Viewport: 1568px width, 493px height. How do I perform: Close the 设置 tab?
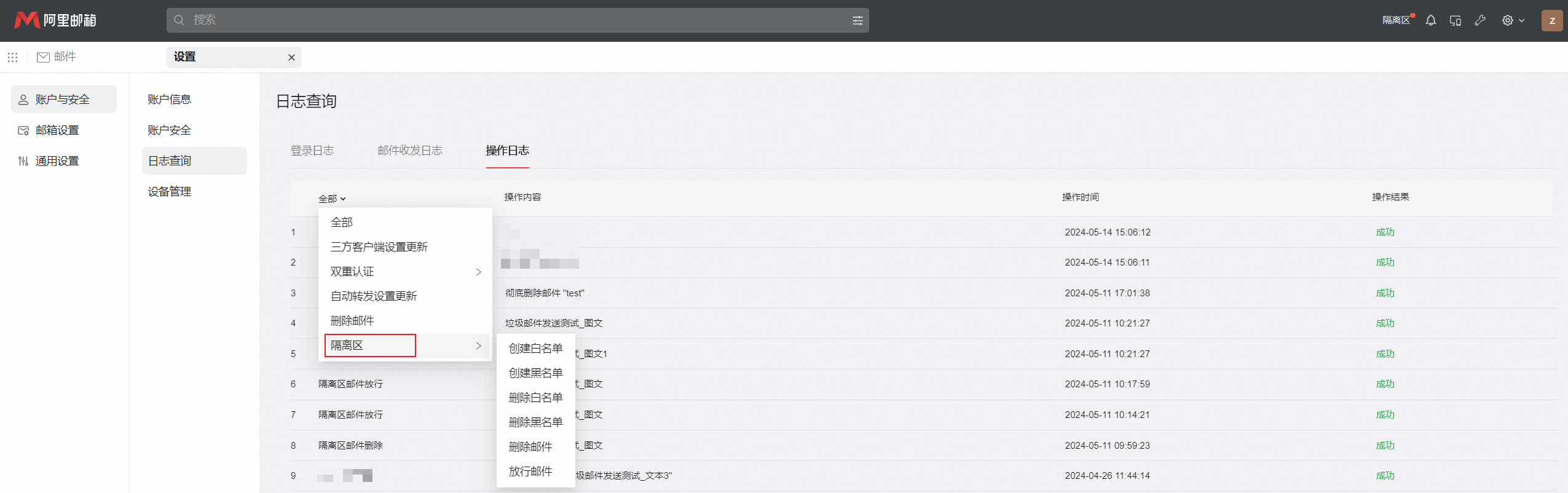291,57
